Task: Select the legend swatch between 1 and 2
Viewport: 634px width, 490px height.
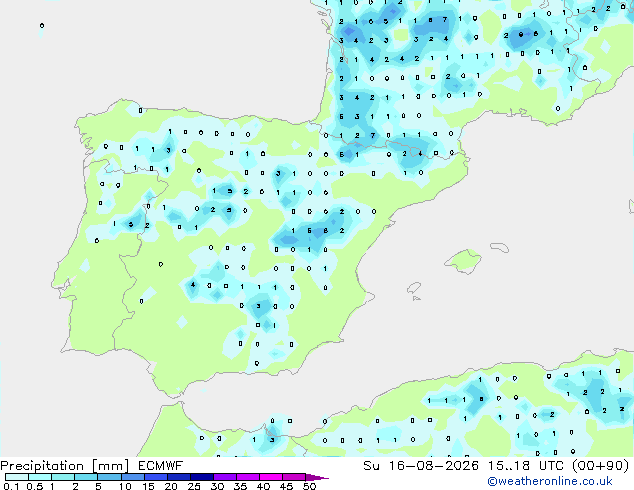Action: click(x=63, y=477)
